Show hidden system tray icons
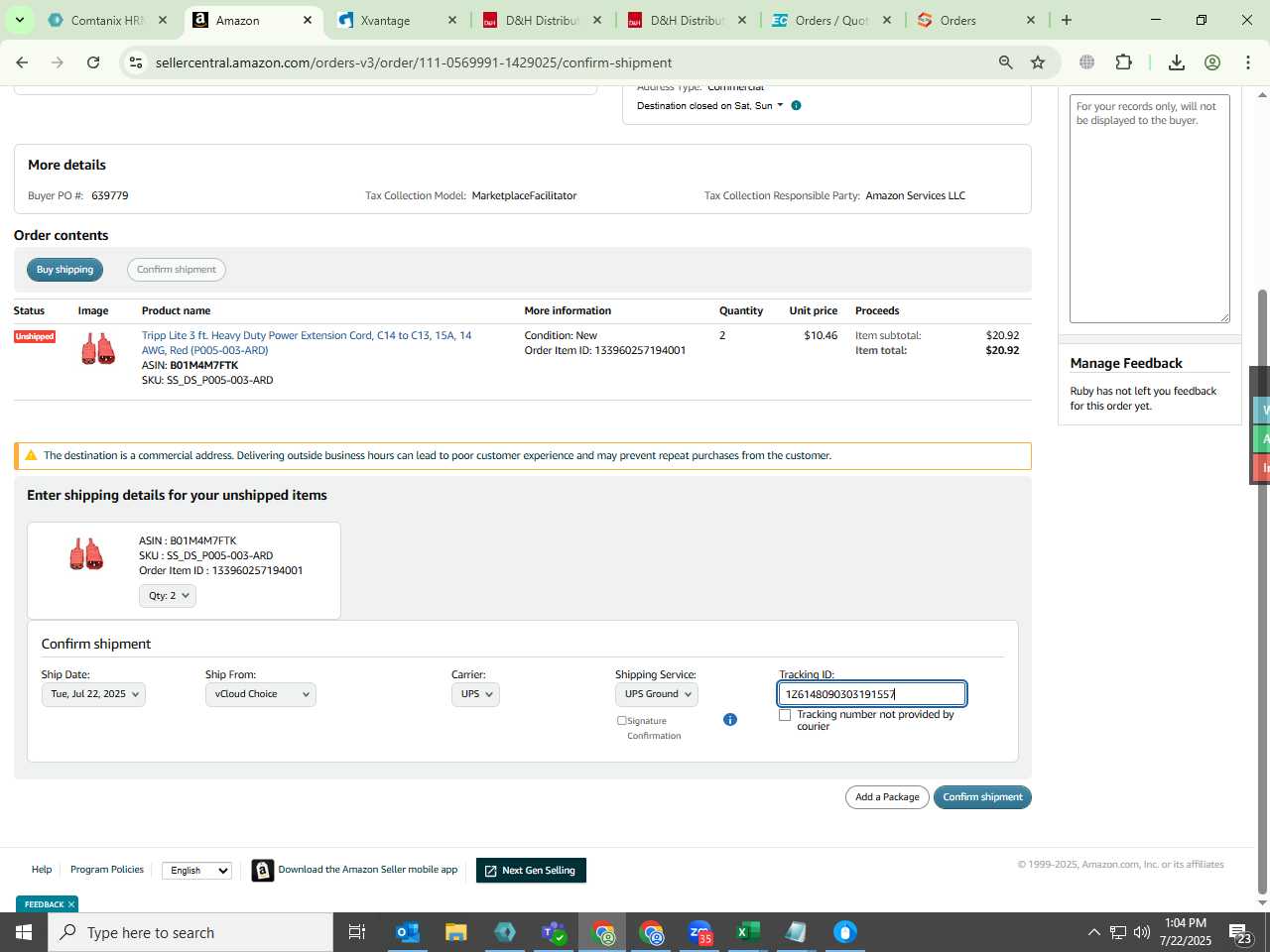Viewport: 1270px width, 952px height. tap(1093, 932)
